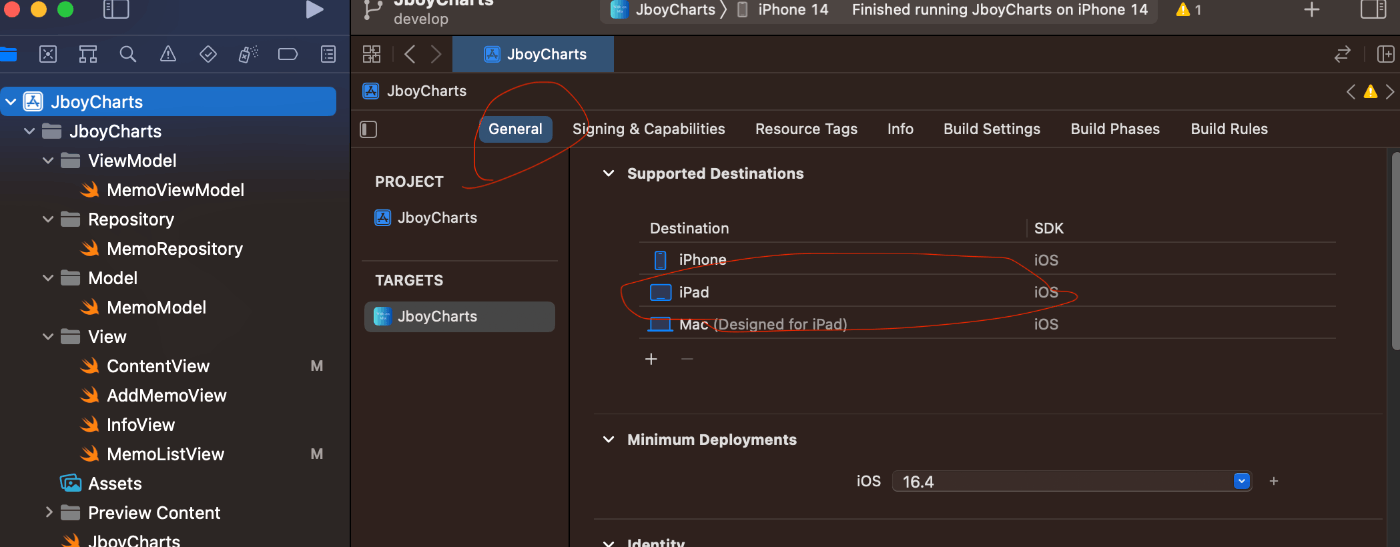This screenshot has width=1400, height=547.
Task: Open the JboyCharts editor tab
Action: click(x=533, y=54)
